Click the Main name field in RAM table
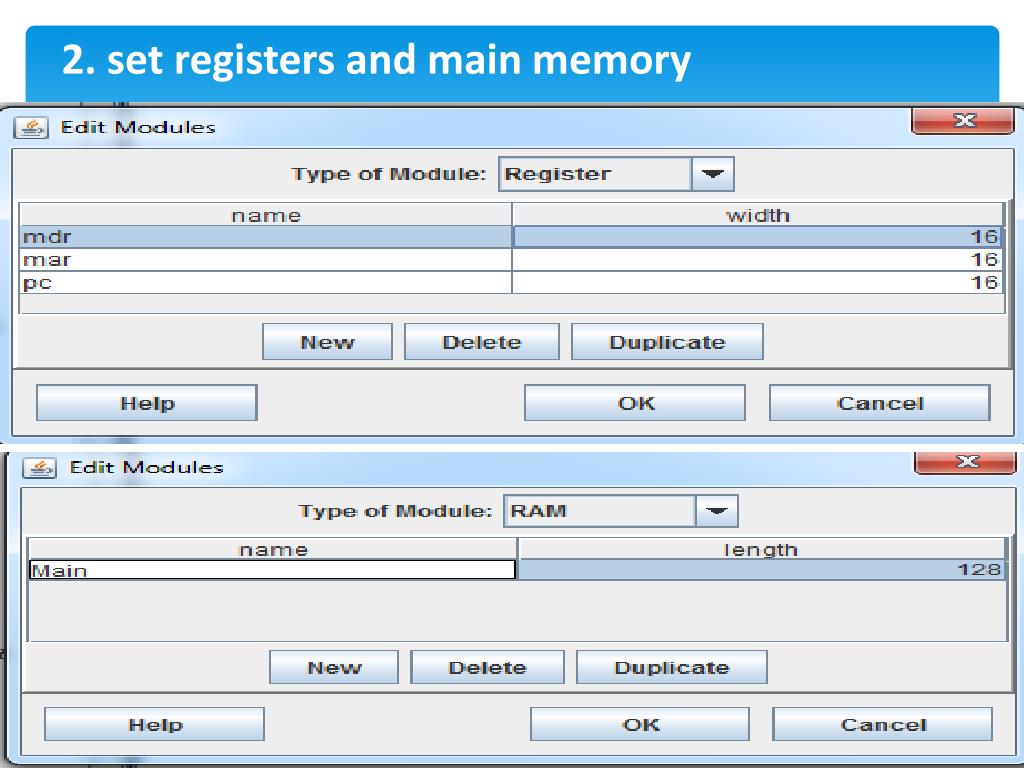1024x768 pixels. tap(271, 570)
